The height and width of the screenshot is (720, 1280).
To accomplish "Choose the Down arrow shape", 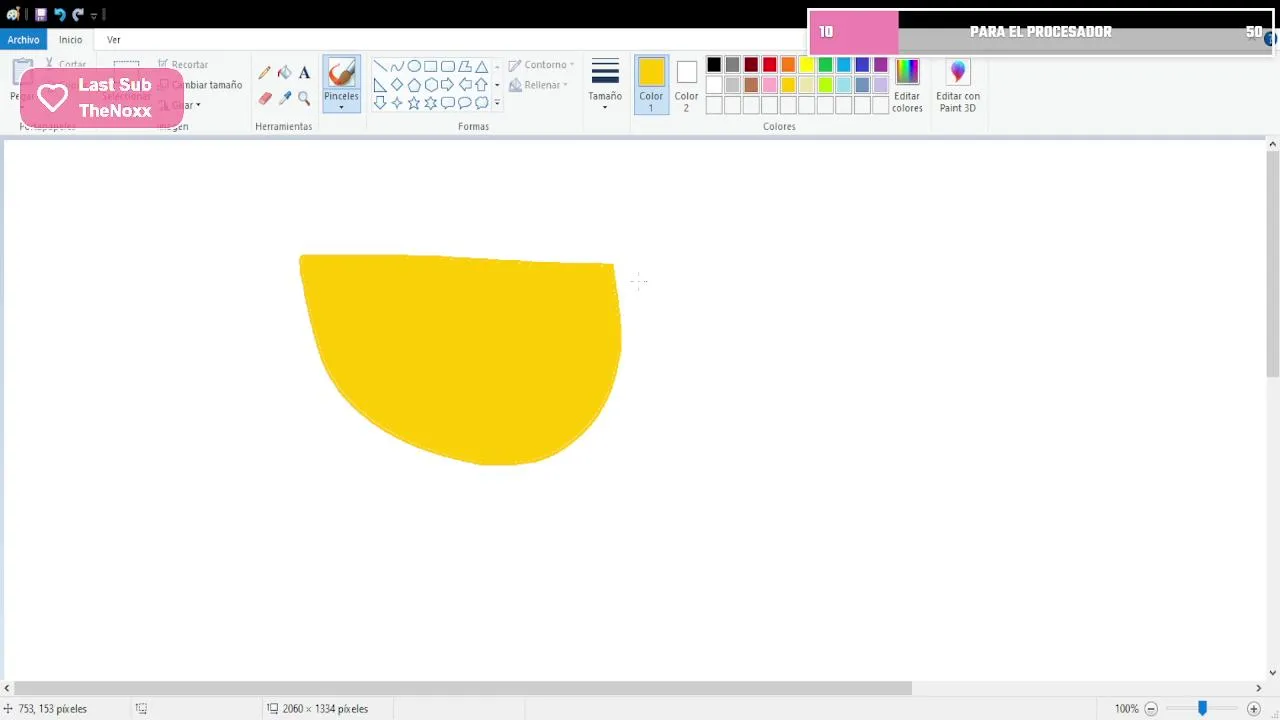I will pos(380,102).
